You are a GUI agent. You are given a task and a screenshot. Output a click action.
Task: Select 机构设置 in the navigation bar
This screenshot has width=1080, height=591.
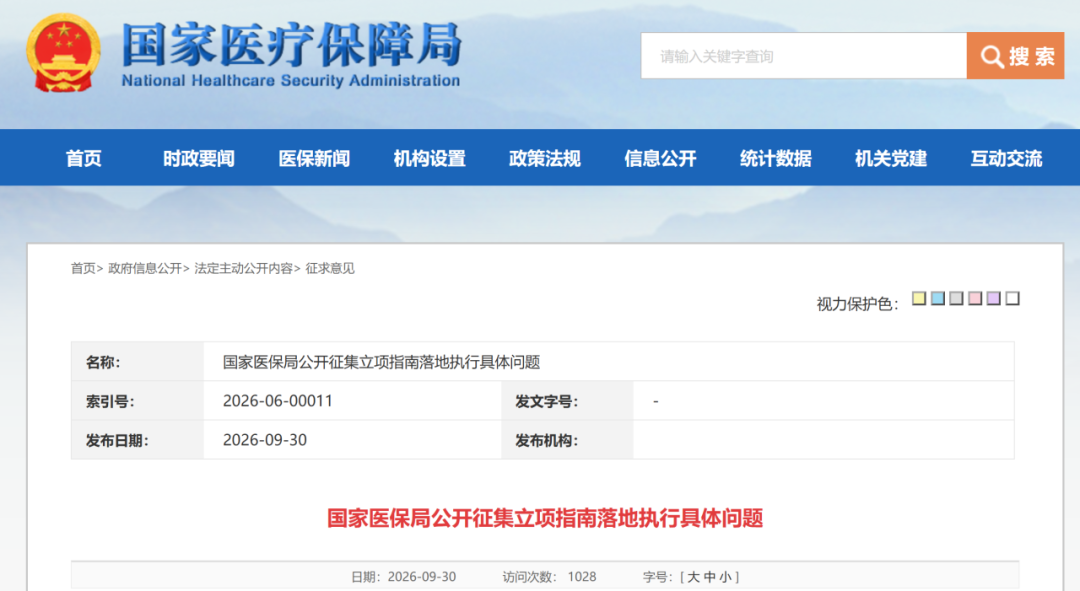point(429,158)
